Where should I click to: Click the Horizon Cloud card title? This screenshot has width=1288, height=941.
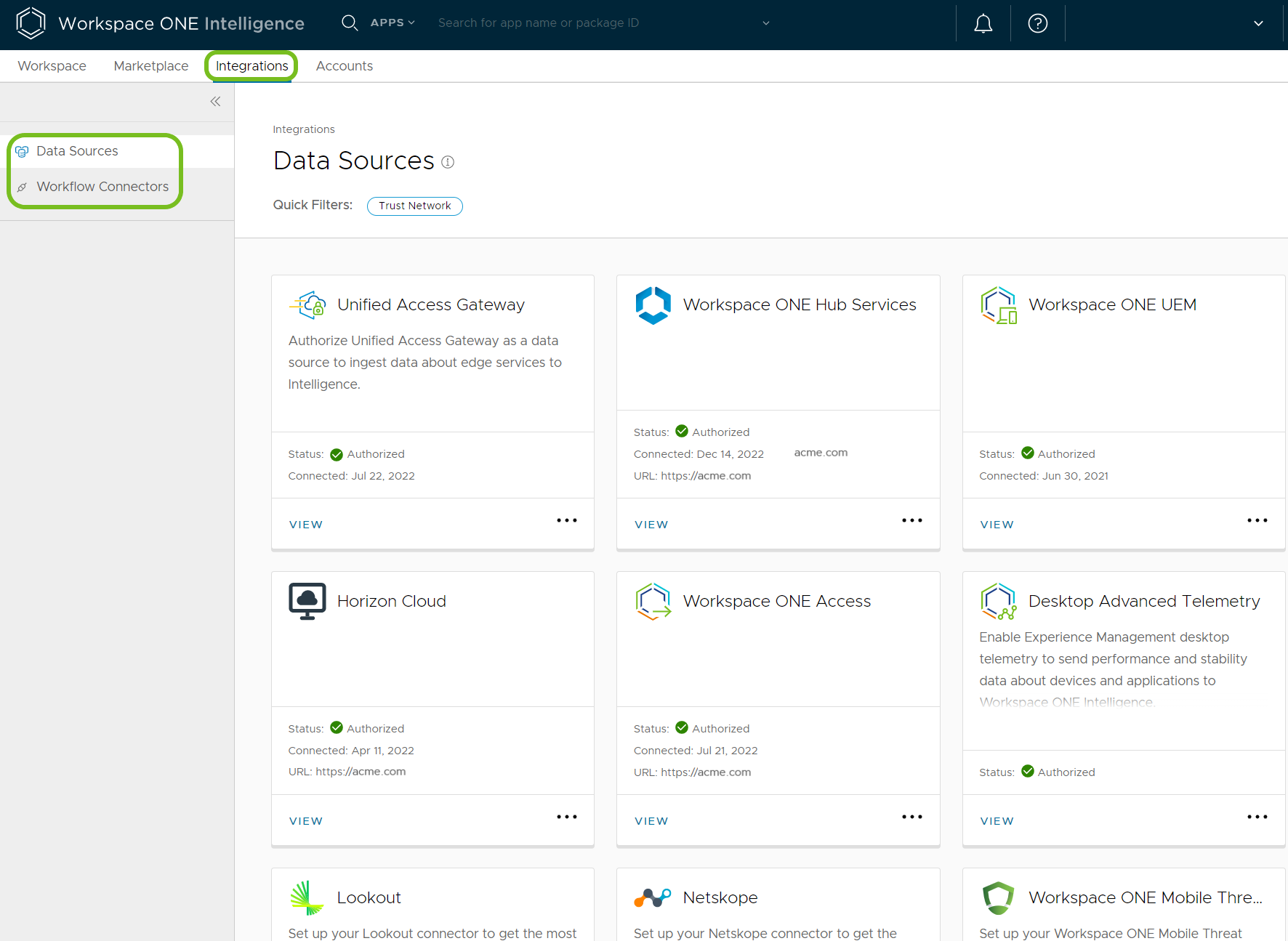392,602
